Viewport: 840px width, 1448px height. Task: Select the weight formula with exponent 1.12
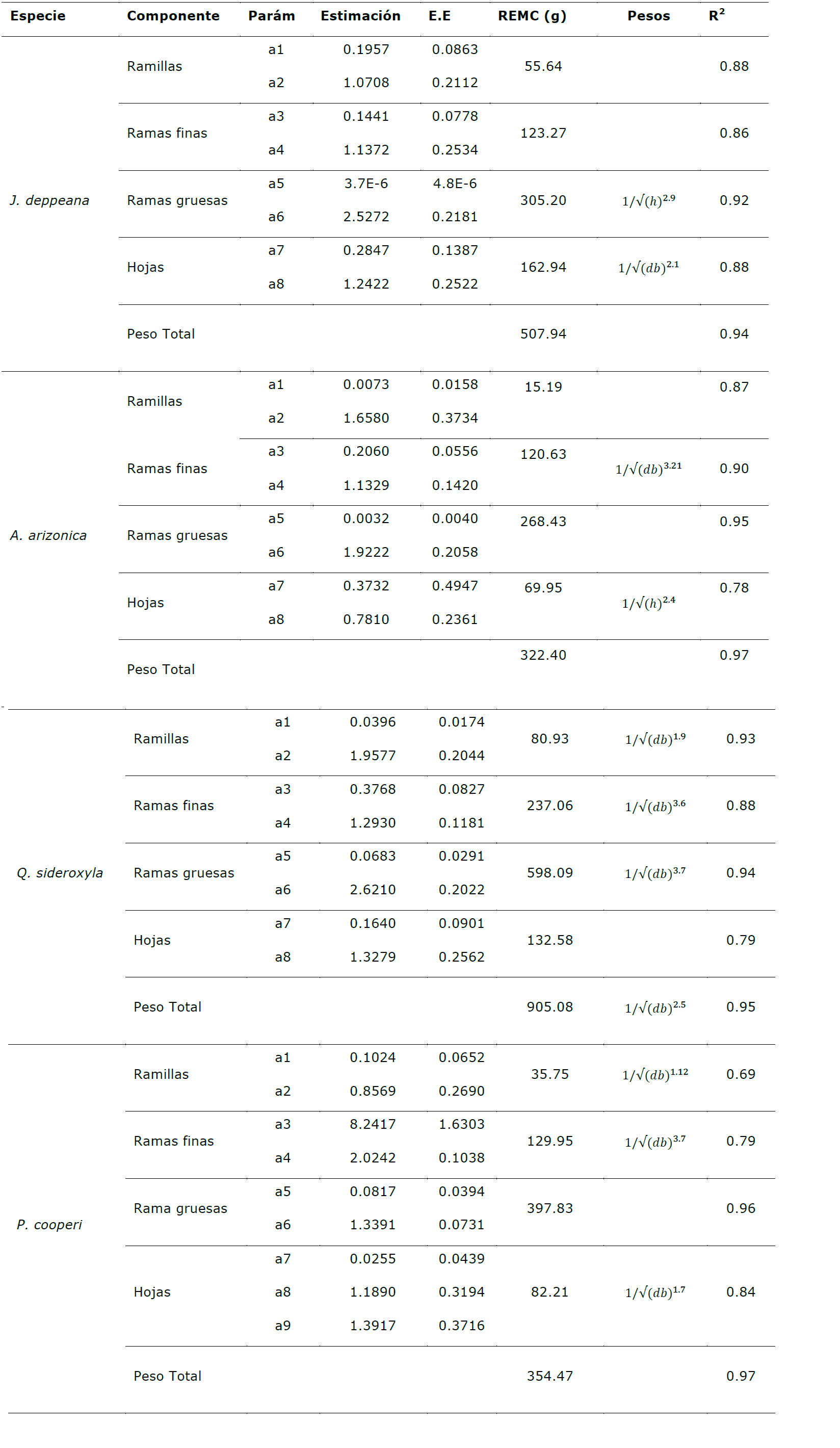point(654,1074)
